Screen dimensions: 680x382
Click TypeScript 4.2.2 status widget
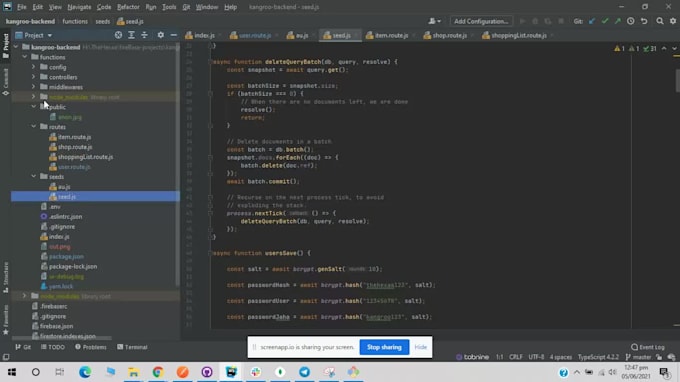tap(598, 357)
